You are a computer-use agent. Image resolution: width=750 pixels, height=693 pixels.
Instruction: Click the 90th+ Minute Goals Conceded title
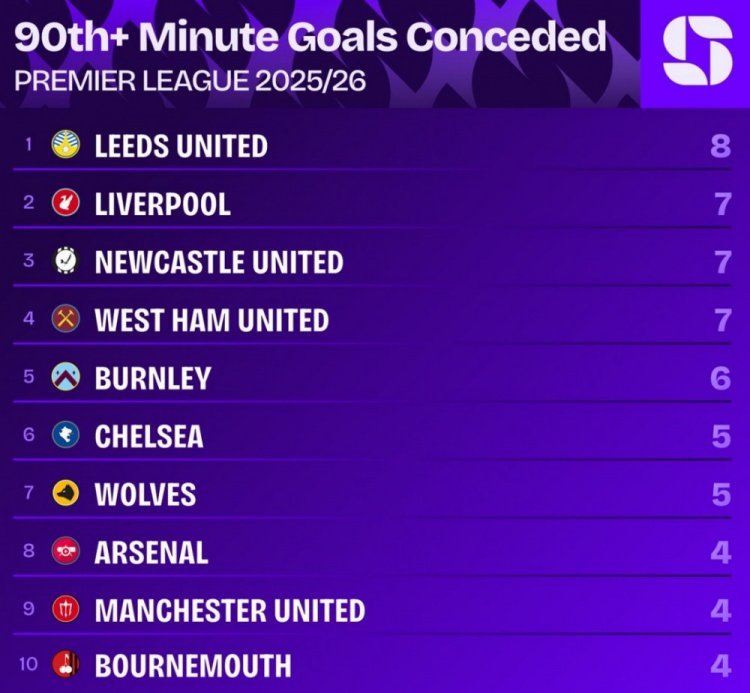coord(310,38)
